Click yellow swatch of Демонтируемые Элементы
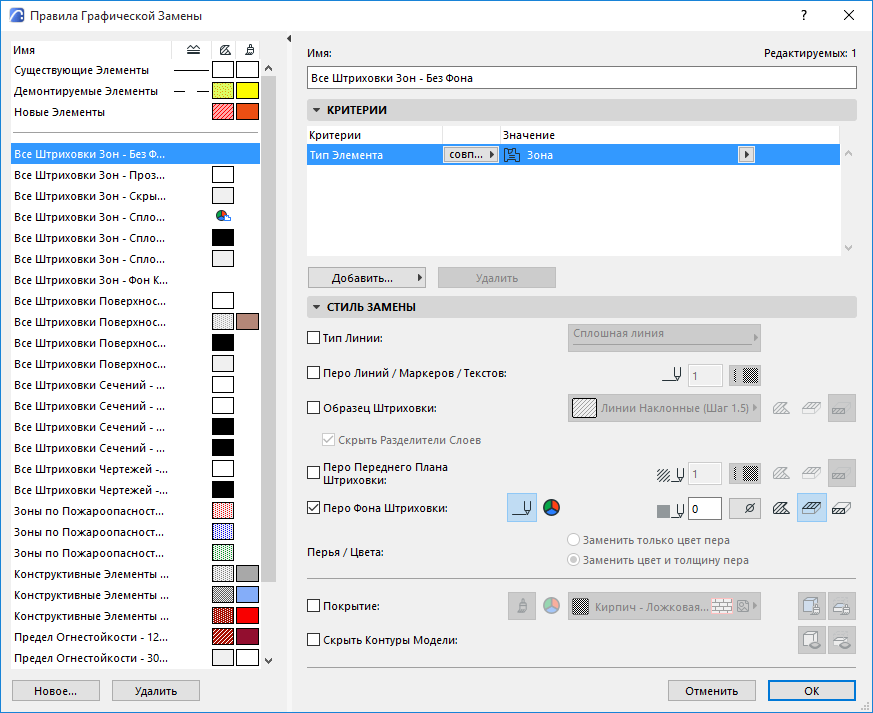The height and width of the screenshot is (713, 873). coord(247,91)
